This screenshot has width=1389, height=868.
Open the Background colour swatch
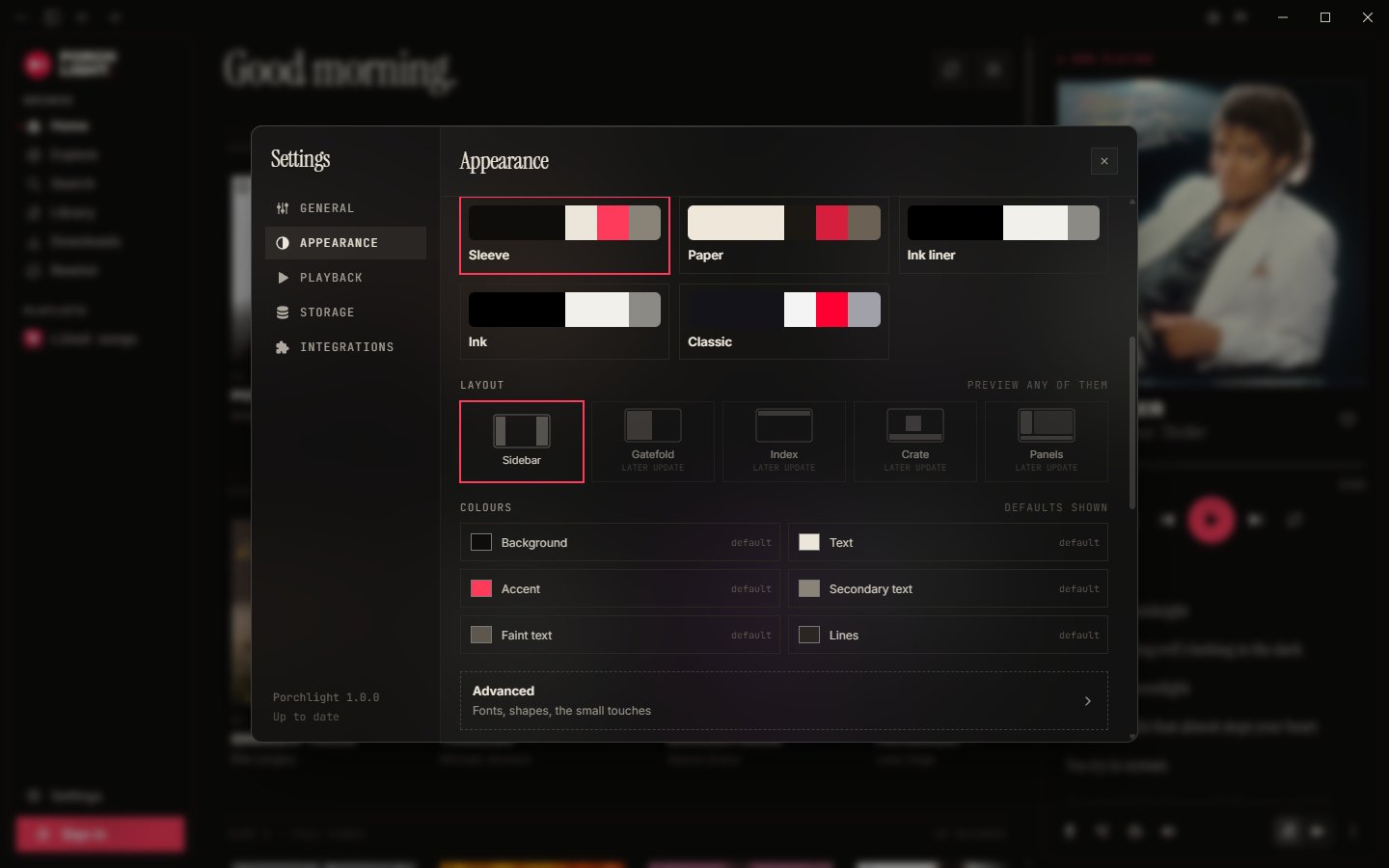[x=481, y=542]
